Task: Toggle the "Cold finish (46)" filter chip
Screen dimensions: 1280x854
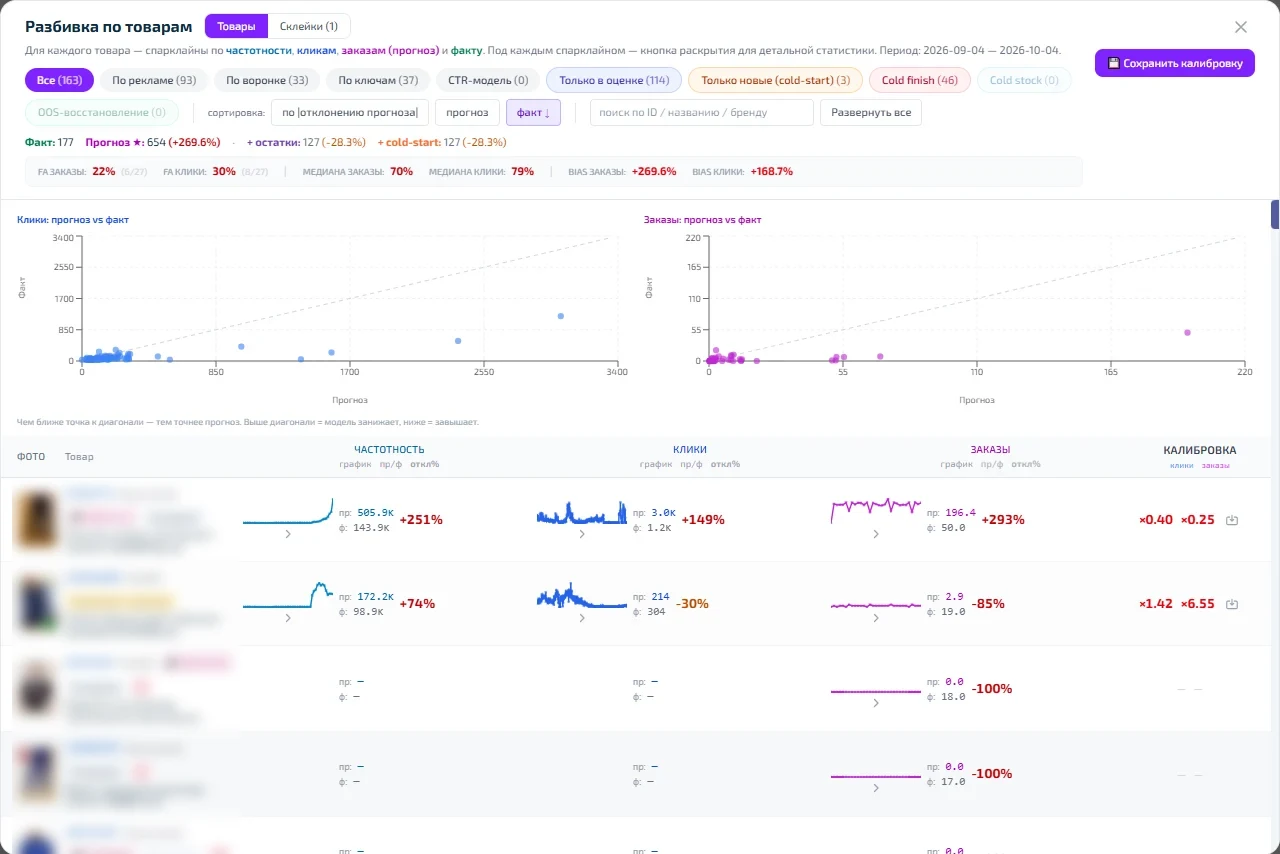Action: [919, 80]
